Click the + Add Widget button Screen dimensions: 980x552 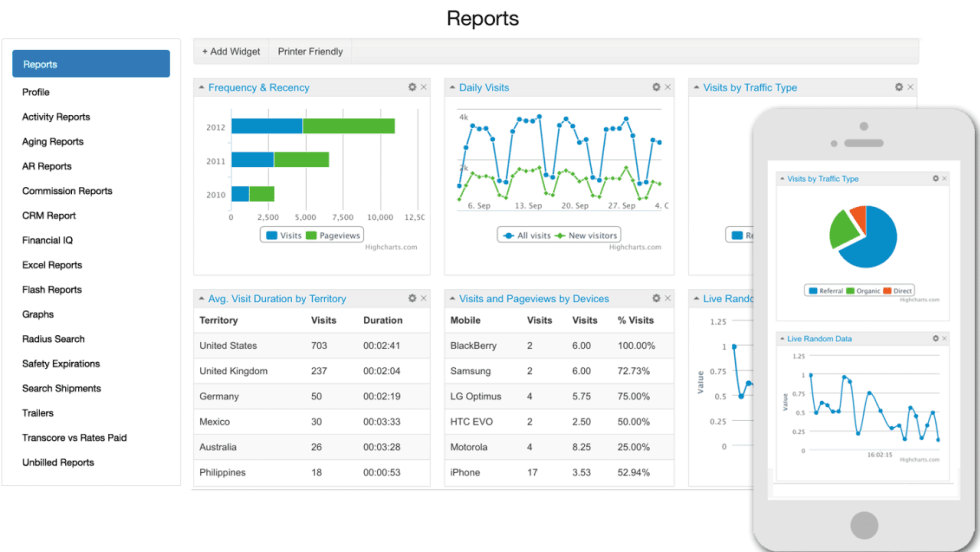click(x=231, y=51)
